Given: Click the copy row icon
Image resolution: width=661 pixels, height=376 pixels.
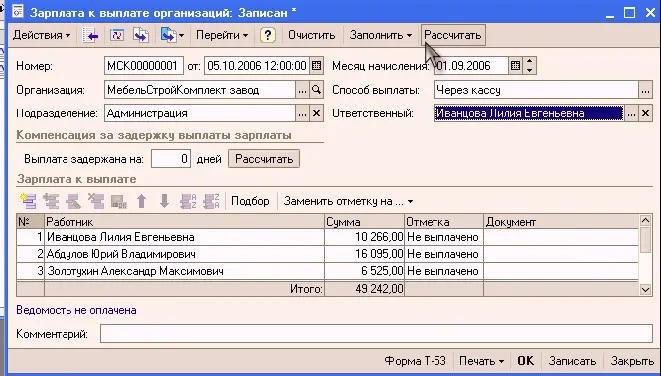Looking at the screenshot, I should point(51,201).
